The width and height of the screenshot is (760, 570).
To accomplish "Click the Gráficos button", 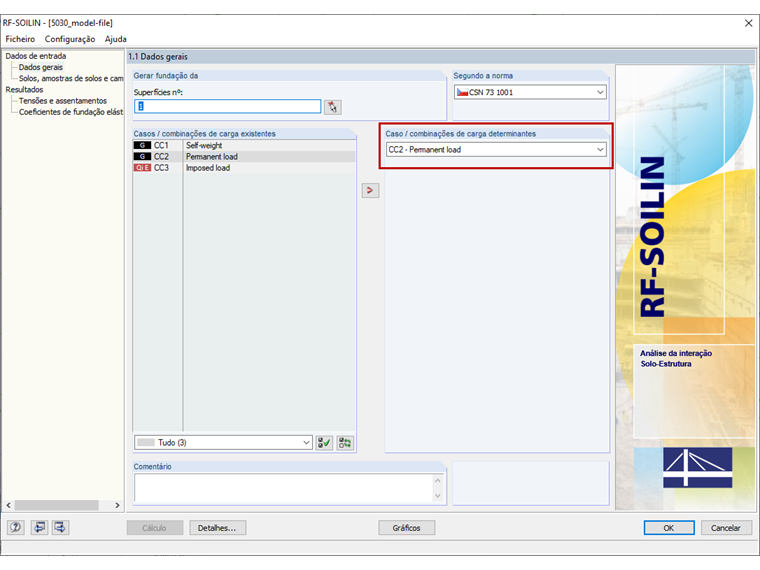I will (407, 528).
